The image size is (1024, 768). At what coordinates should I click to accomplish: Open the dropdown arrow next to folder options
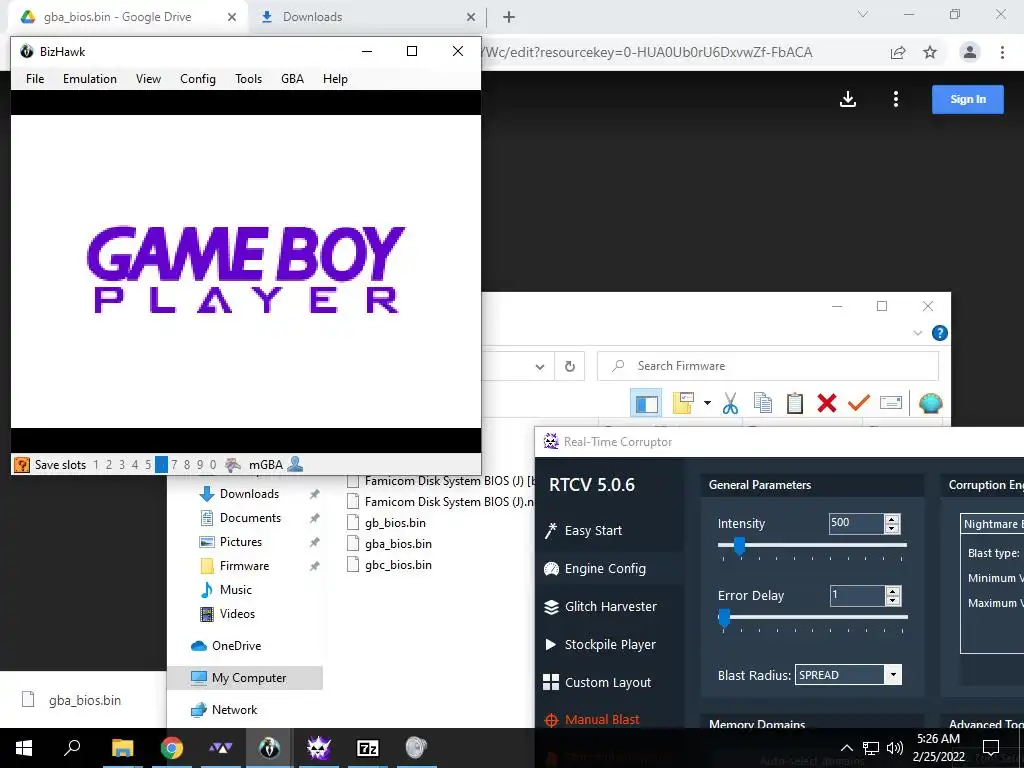click(707, 403)
